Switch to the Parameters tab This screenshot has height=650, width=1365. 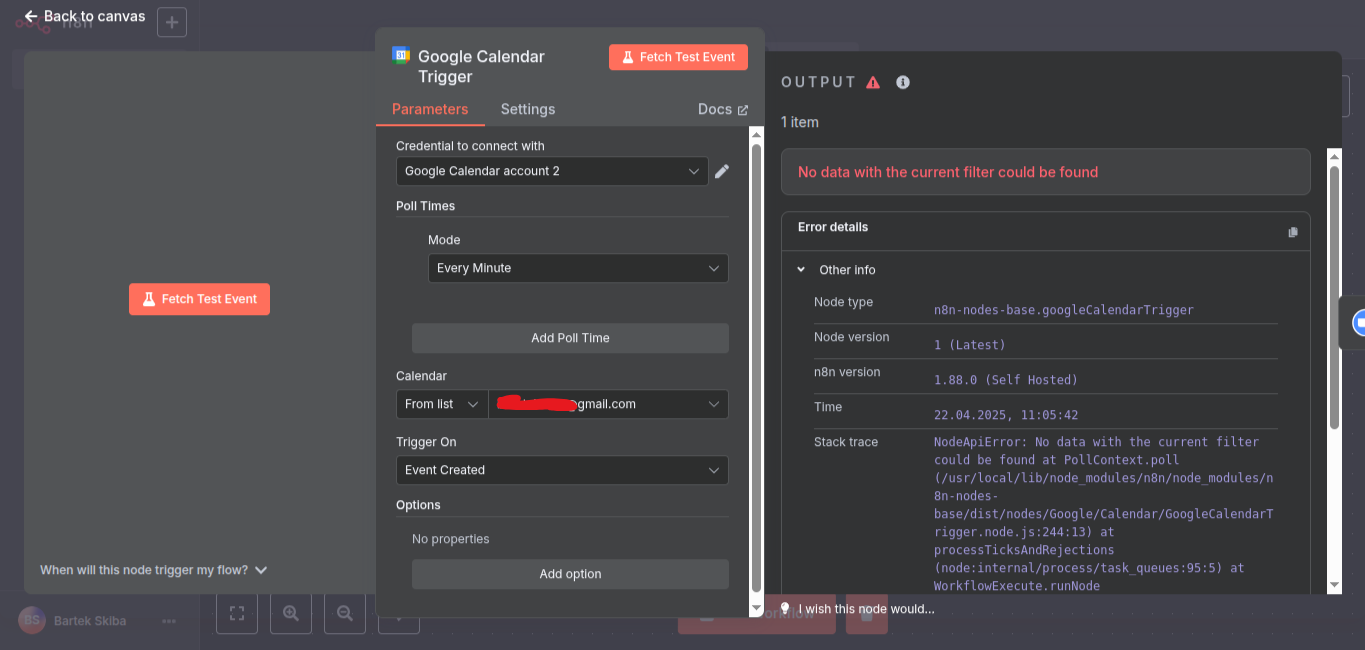430,109
